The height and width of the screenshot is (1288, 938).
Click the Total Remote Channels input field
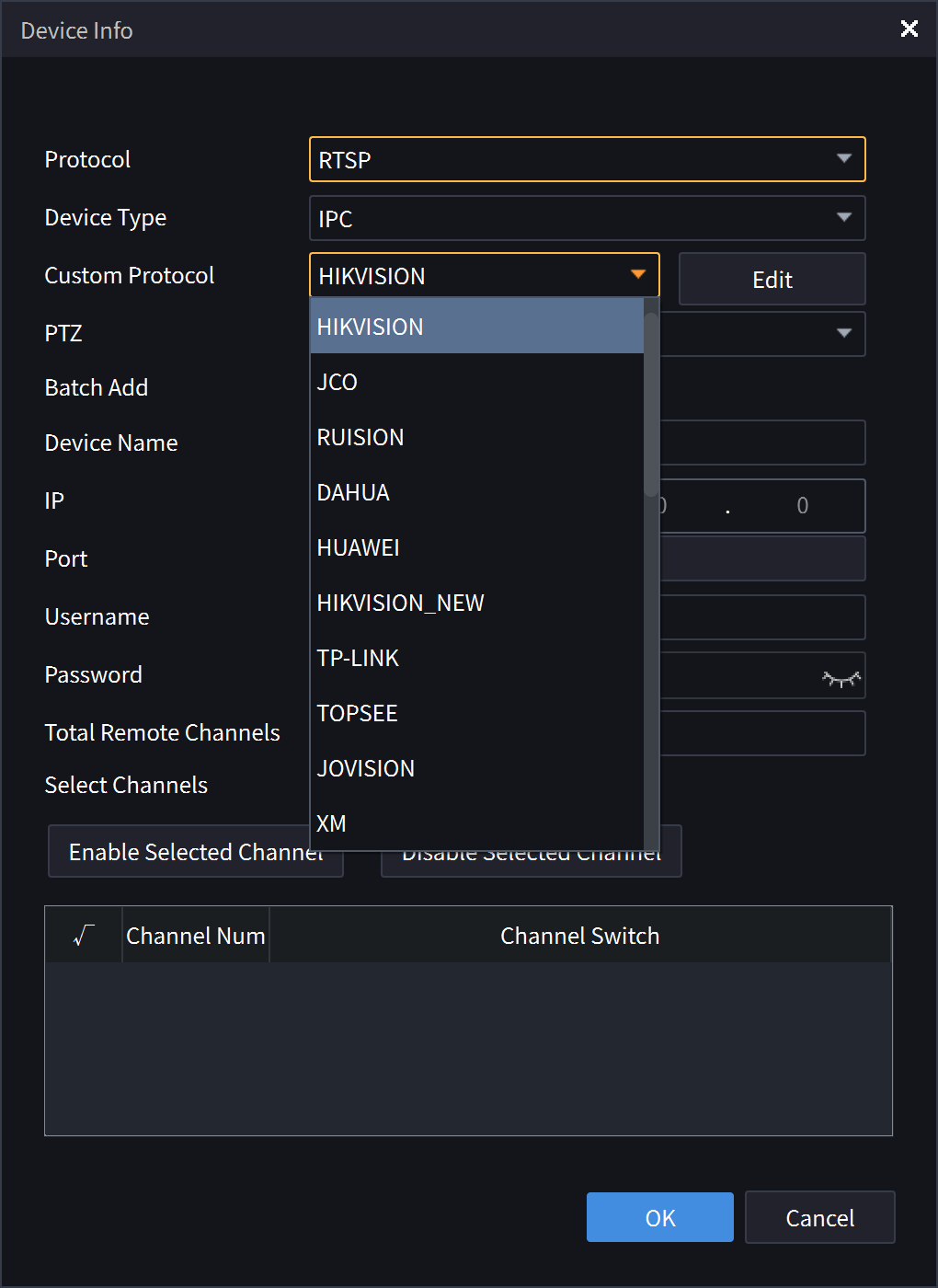(763, 733)
